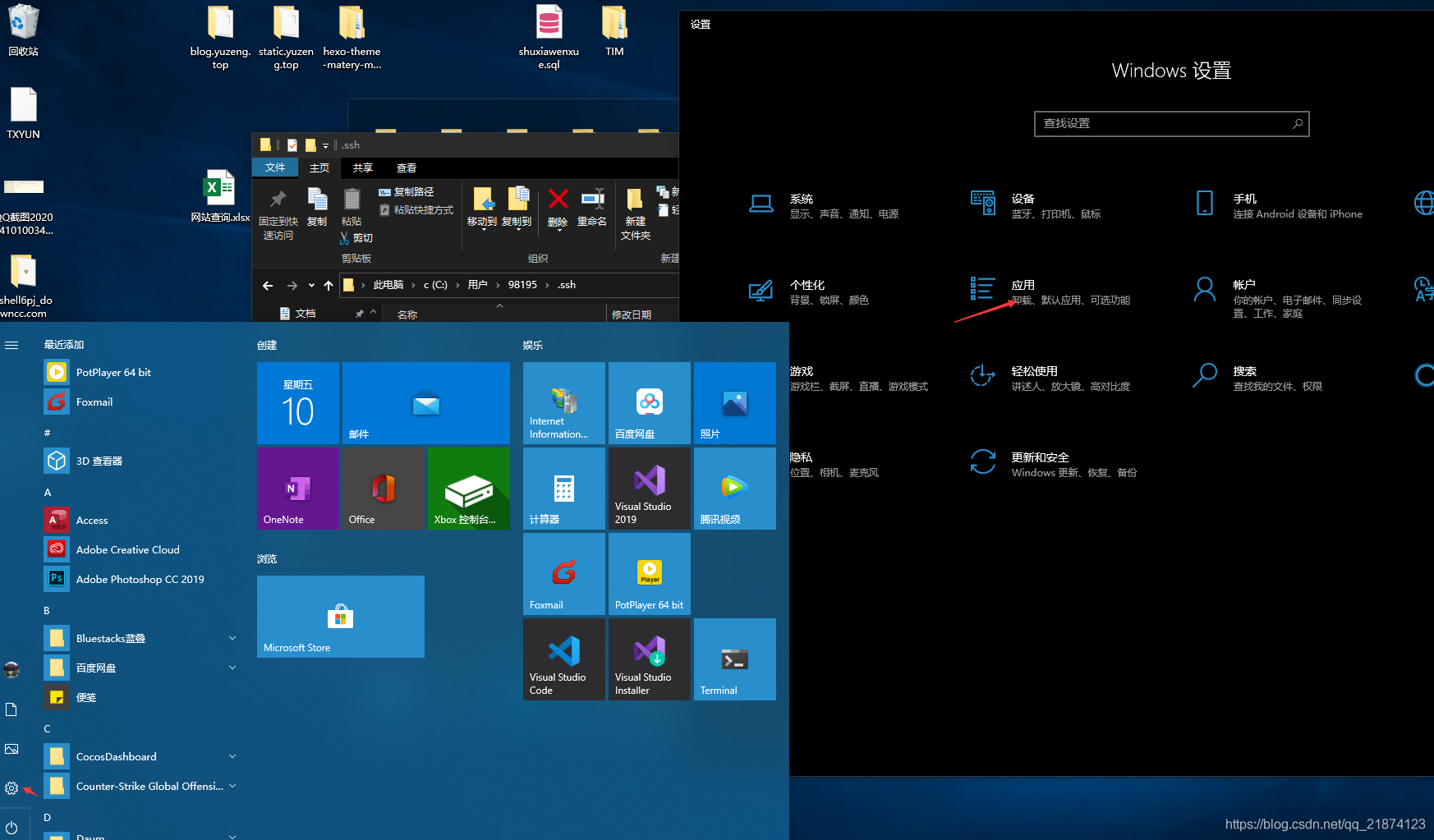The width and height of the screenshot is (1434, 840).
Task: Open 系统 settings category
Action: 824,205
